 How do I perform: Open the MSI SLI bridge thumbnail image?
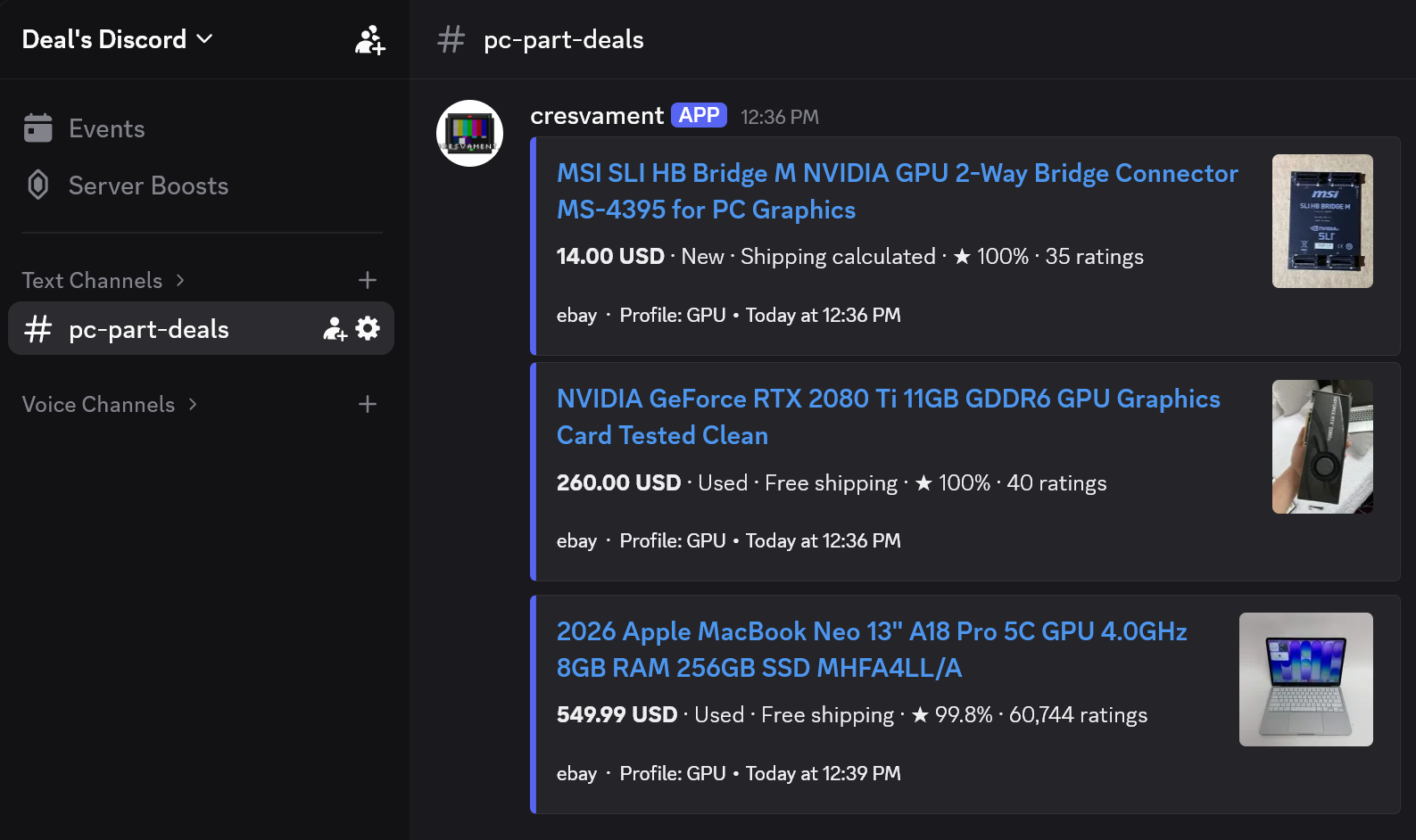1322,221
